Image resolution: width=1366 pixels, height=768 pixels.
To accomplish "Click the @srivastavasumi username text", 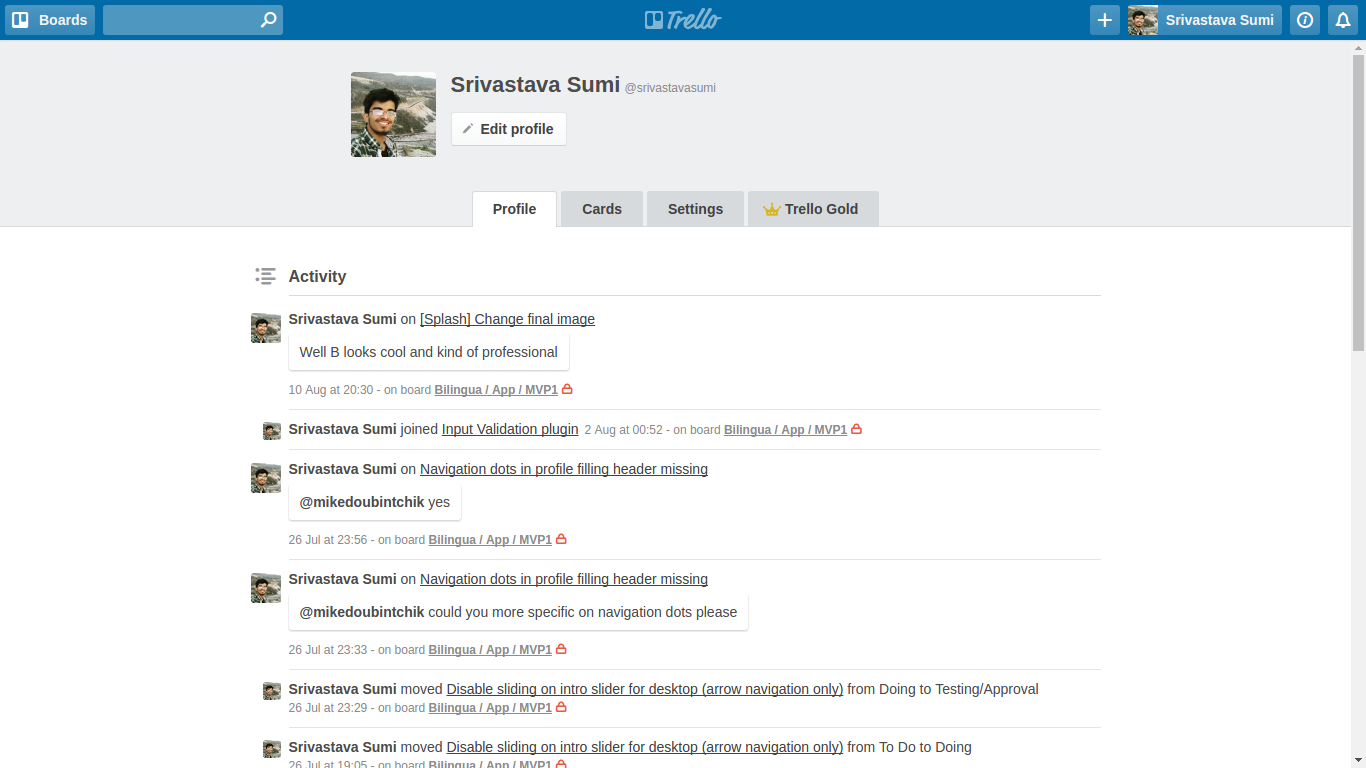I will (670, 88).
